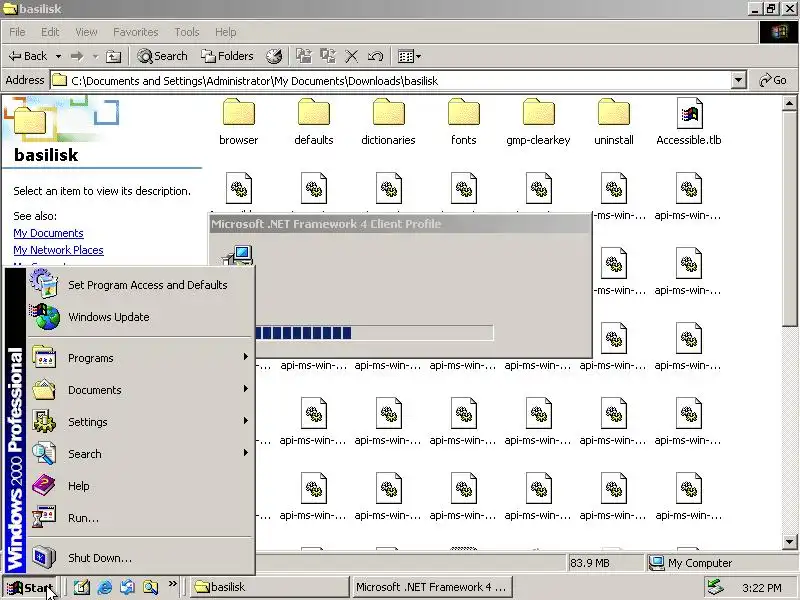Screen dimensions: 800x600
Task: Open the View menu
Action: 86,32
